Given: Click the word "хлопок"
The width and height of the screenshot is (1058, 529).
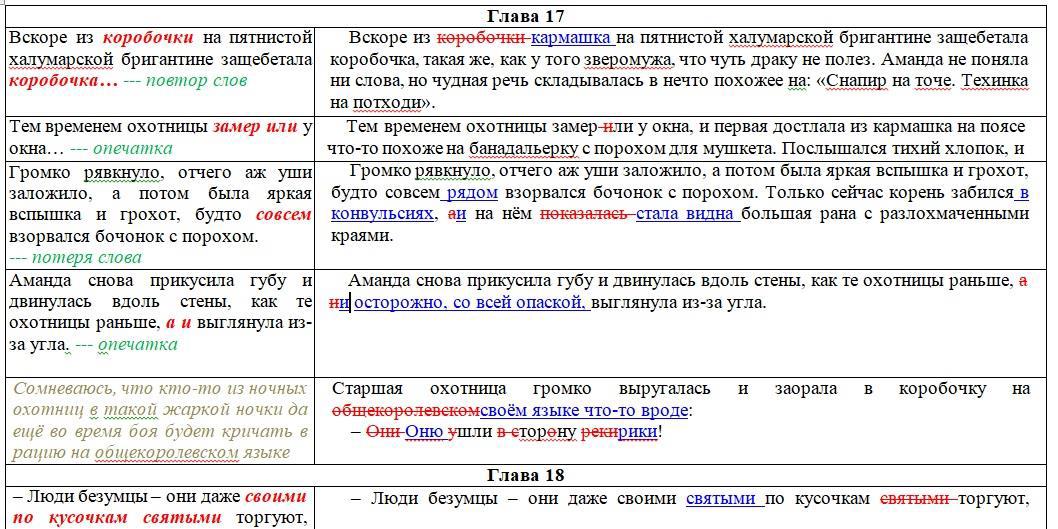Looking at the screenshot, I should tap(976, 148).
